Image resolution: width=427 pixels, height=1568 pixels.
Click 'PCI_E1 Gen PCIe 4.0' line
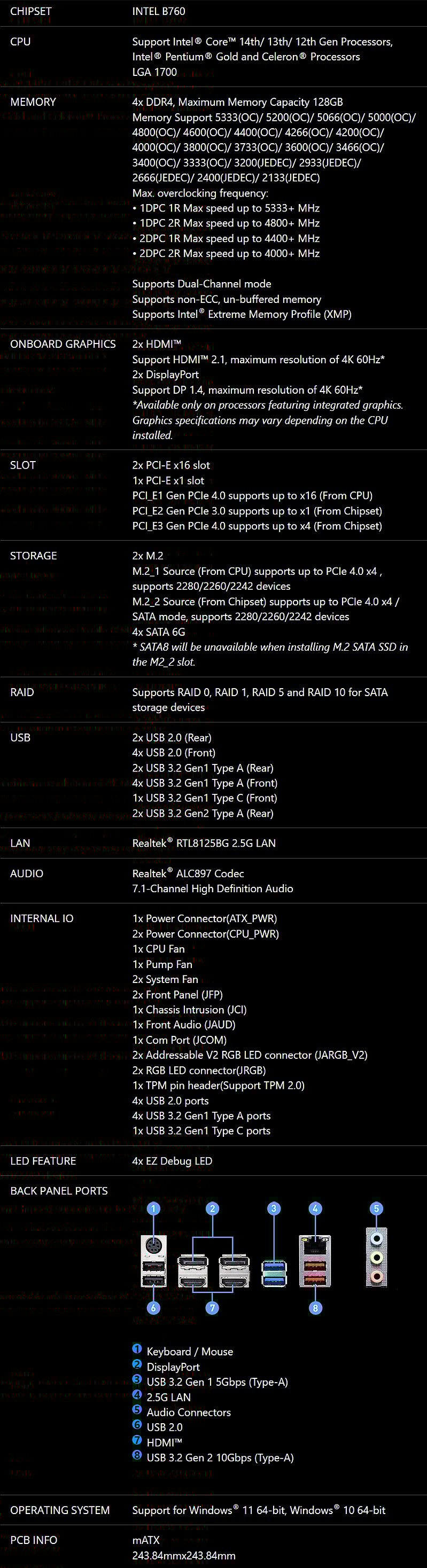tap(252, 495)
